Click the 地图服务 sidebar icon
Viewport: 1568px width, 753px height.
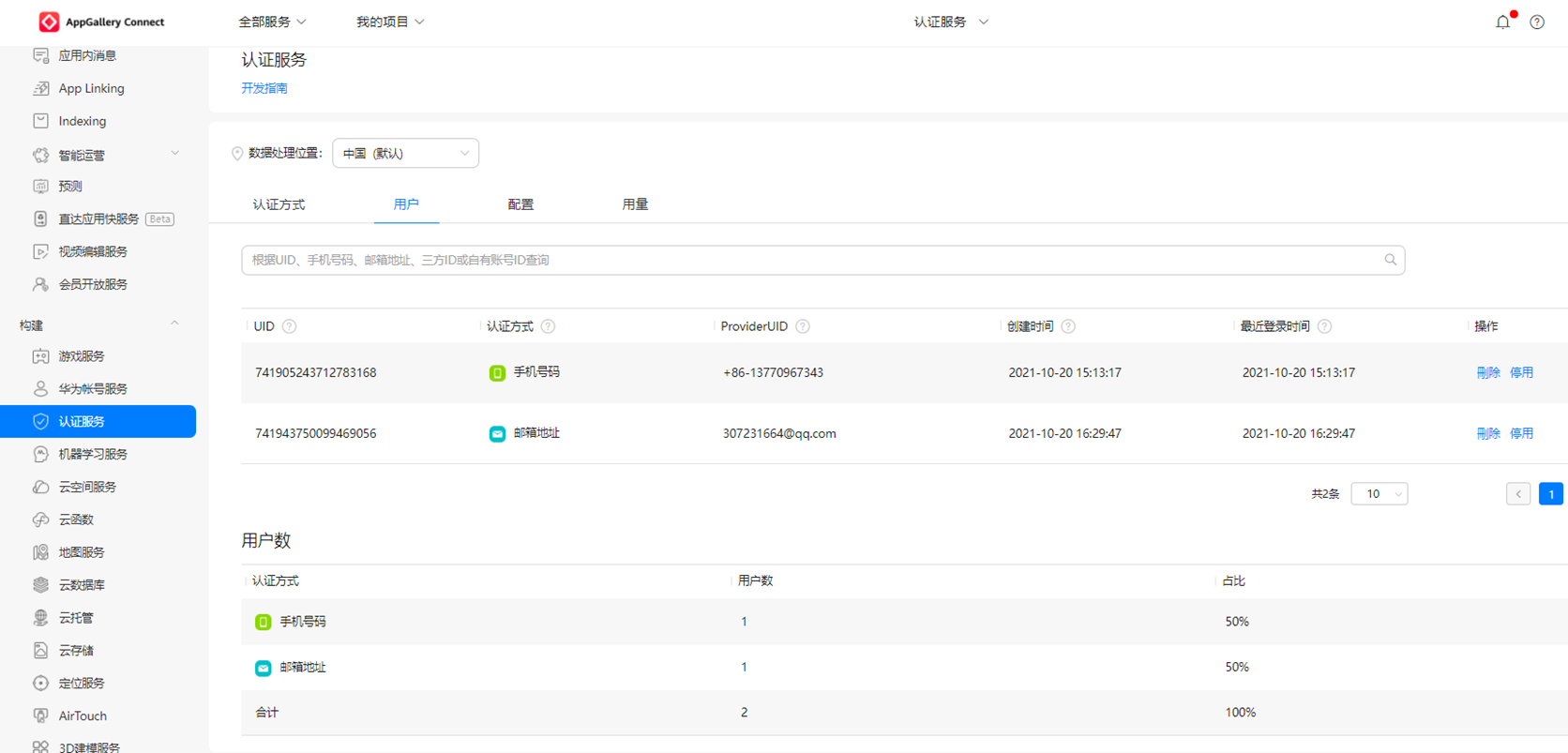pyautogui.click(x=40, y=552)
